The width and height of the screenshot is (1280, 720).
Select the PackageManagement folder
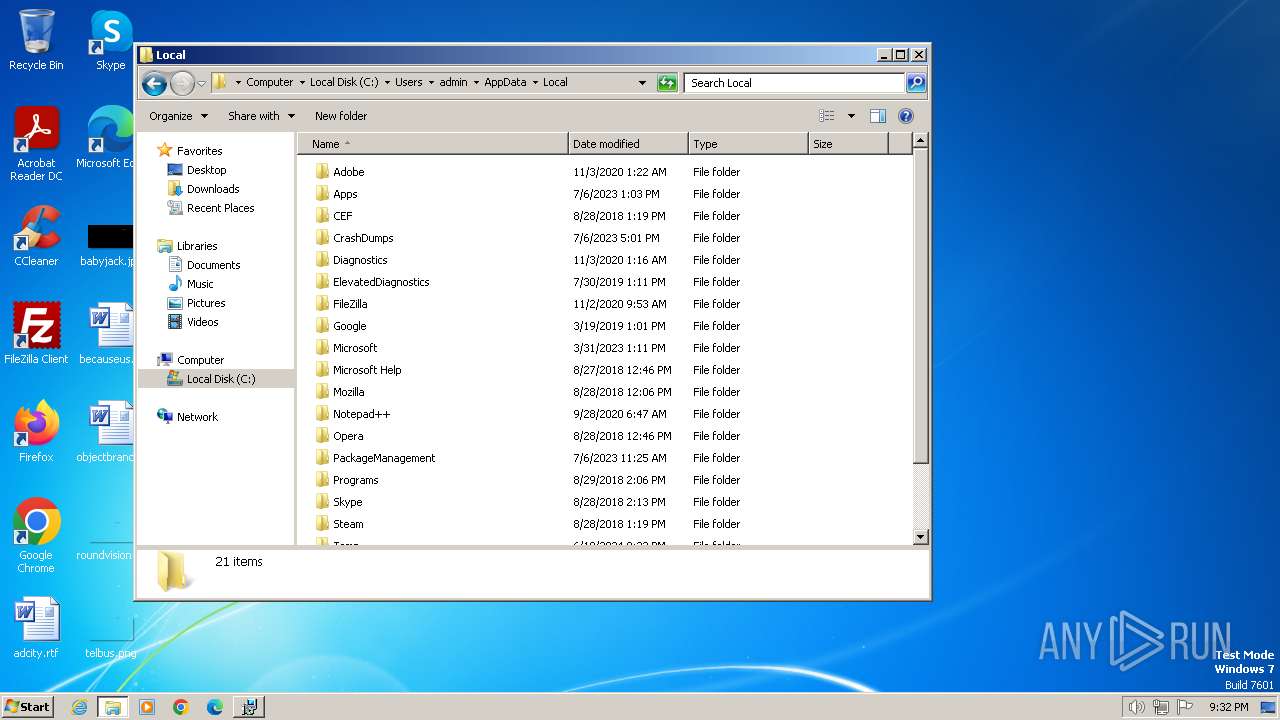384,458
